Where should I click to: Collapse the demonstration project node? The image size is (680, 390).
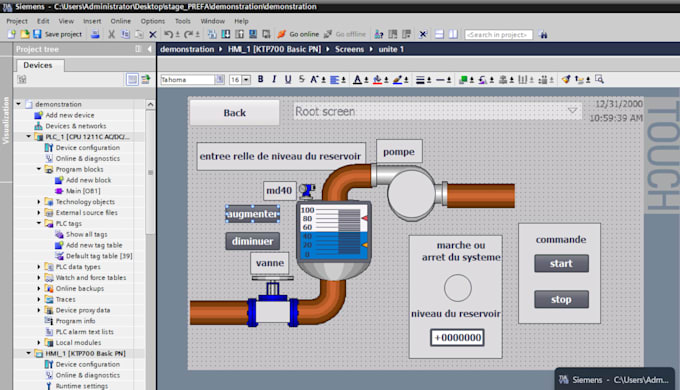tap(19, 104)
